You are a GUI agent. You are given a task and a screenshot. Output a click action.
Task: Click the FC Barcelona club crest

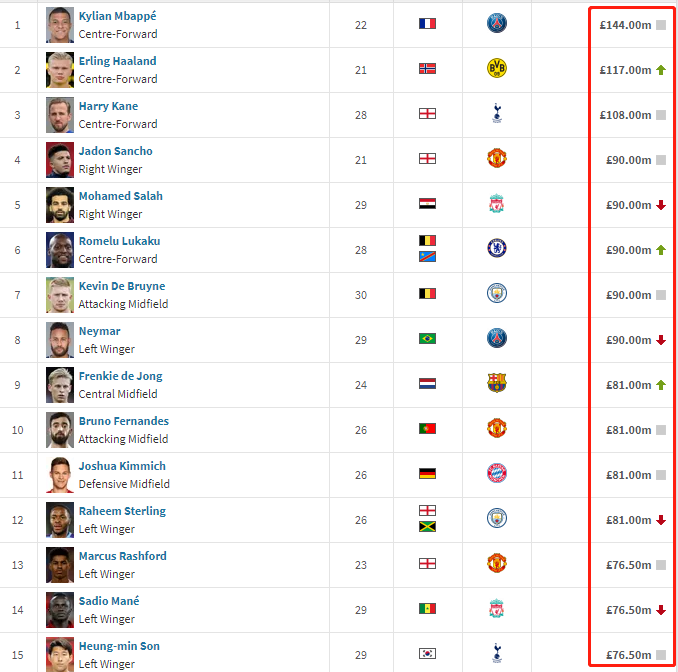[x=496, y=383]
